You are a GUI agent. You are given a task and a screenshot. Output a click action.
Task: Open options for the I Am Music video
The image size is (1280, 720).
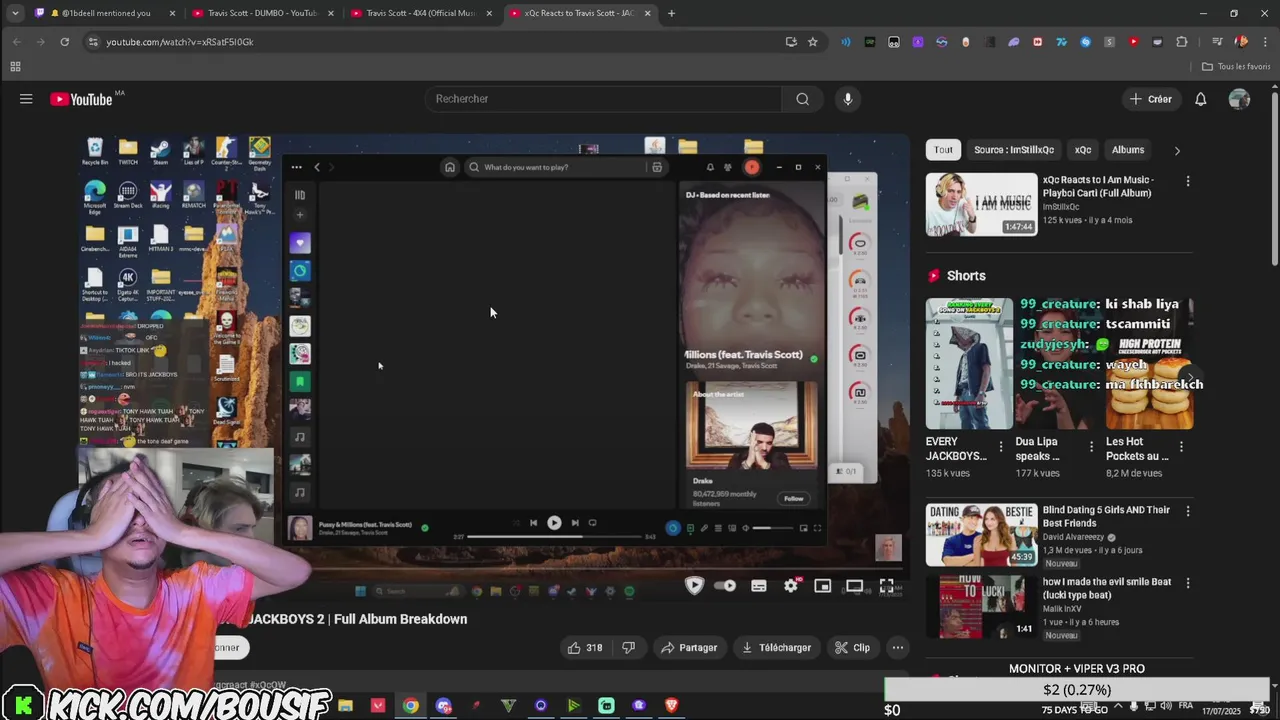coord(1188,182)
